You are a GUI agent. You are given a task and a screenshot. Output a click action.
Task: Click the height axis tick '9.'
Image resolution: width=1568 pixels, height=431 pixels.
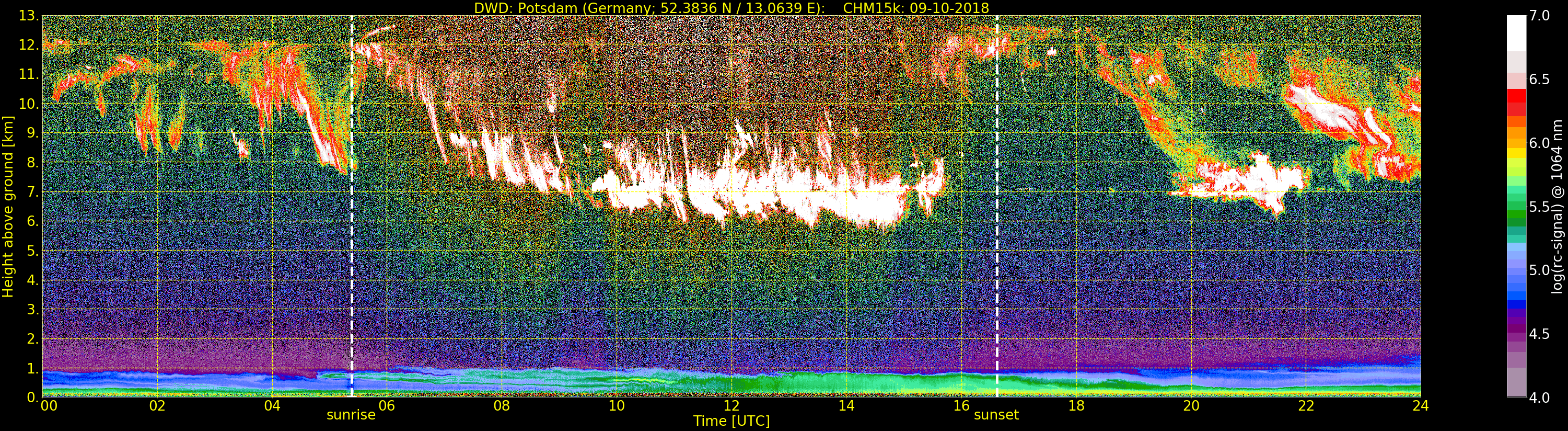[33, 133]
